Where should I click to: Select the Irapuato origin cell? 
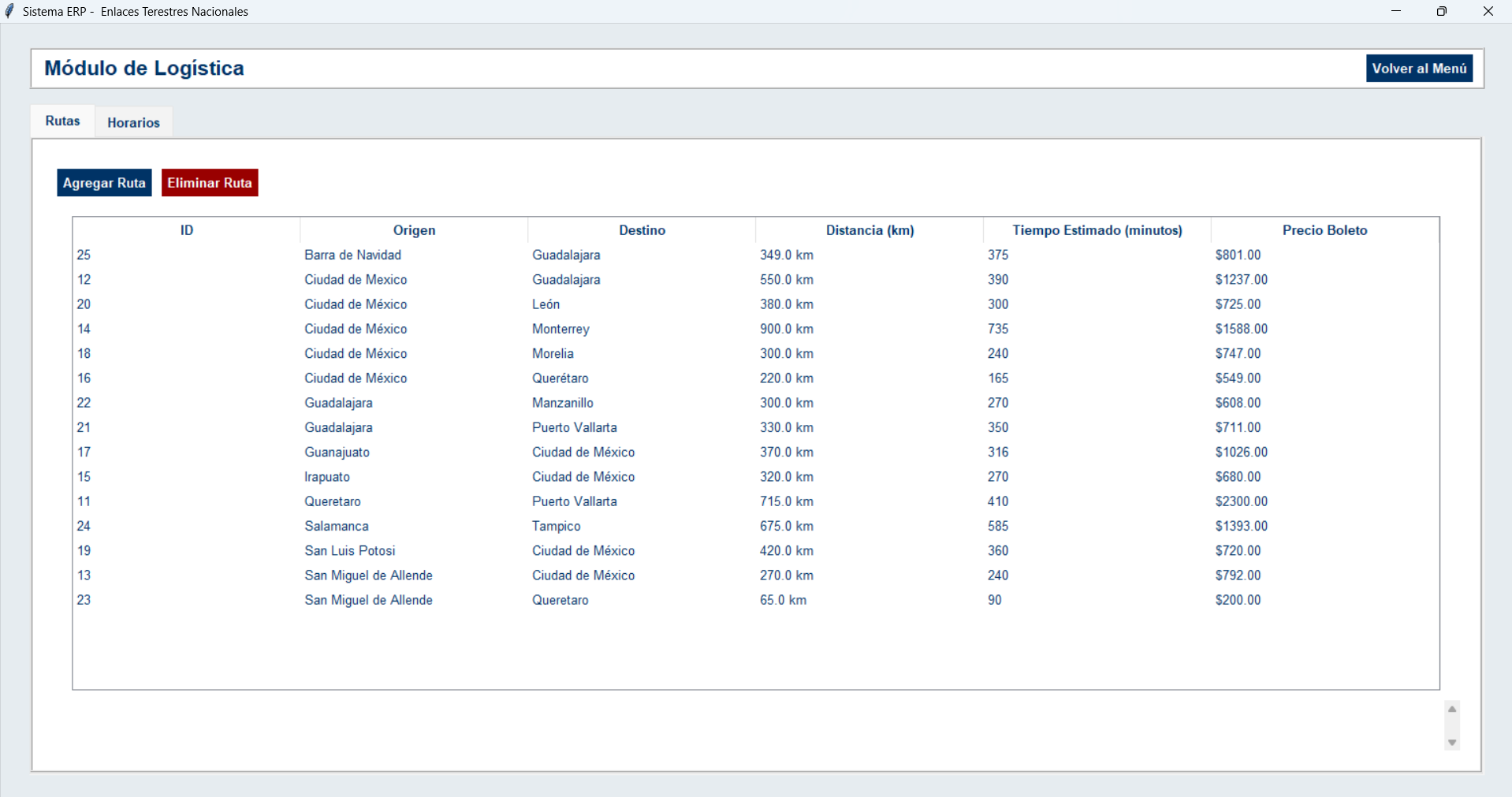click(327, 477)
